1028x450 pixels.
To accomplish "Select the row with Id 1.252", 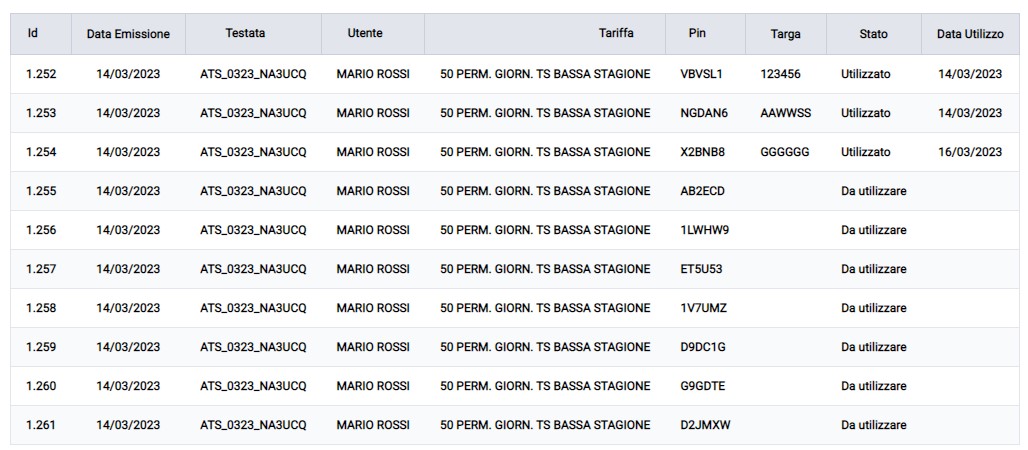I will point(41,74).
